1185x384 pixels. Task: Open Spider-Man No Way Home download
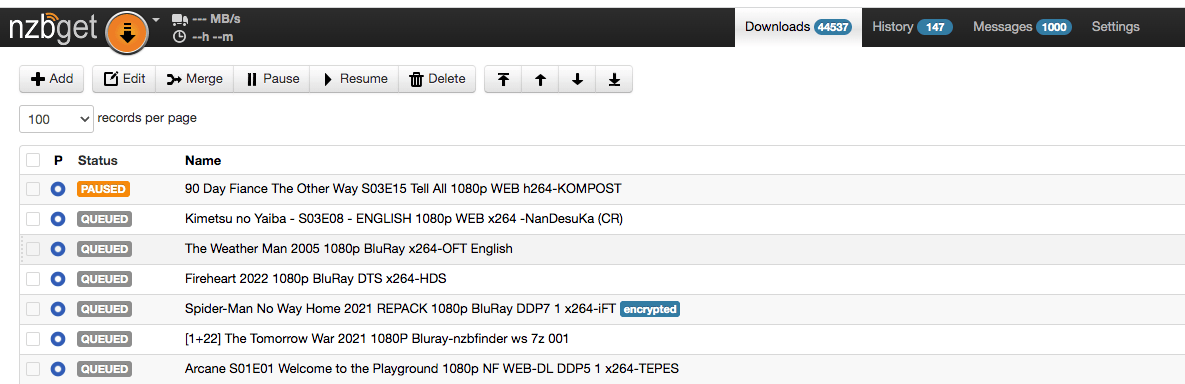tap(401, 308)
